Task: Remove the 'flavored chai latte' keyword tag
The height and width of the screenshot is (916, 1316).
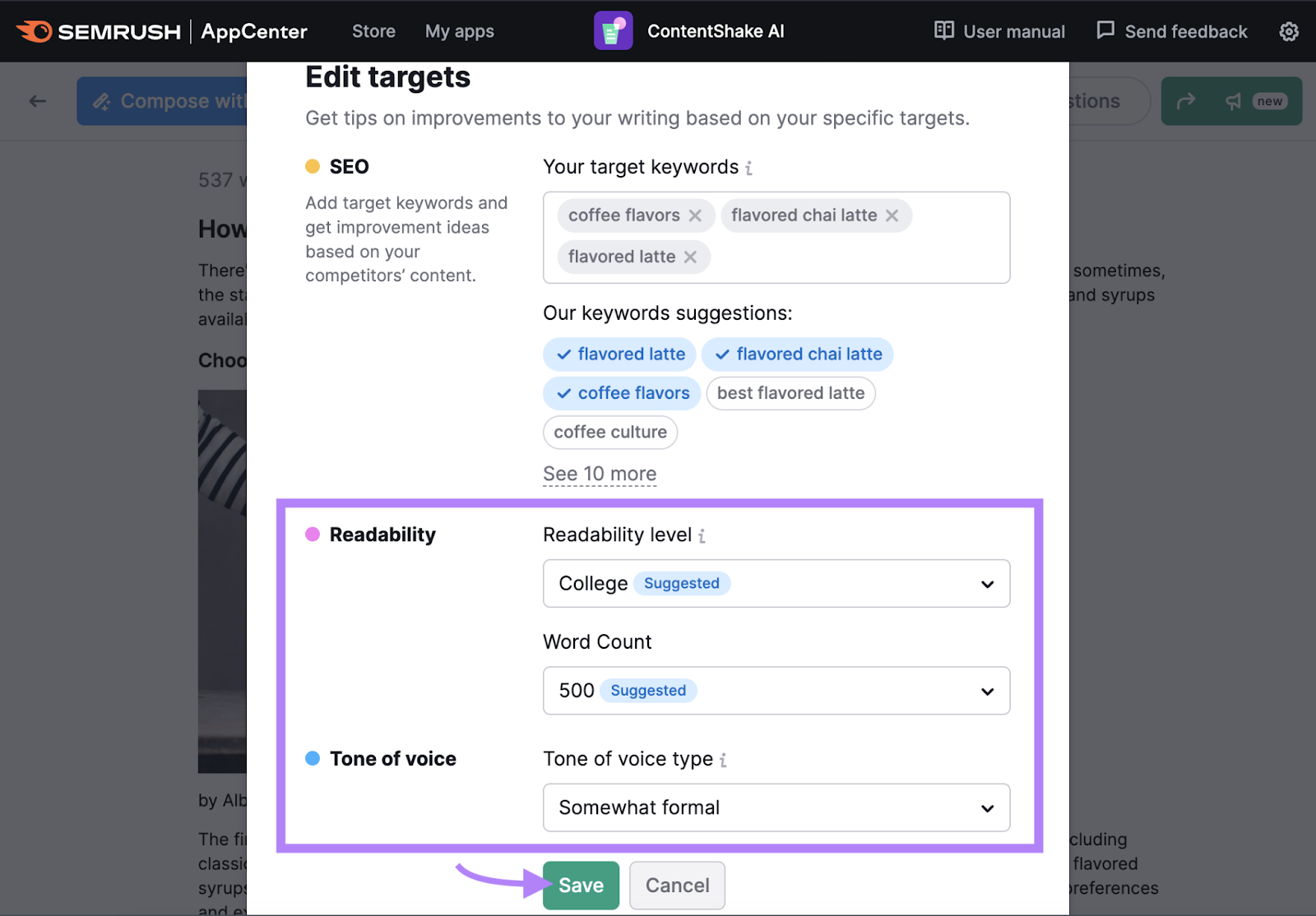Action: point(892,215)
